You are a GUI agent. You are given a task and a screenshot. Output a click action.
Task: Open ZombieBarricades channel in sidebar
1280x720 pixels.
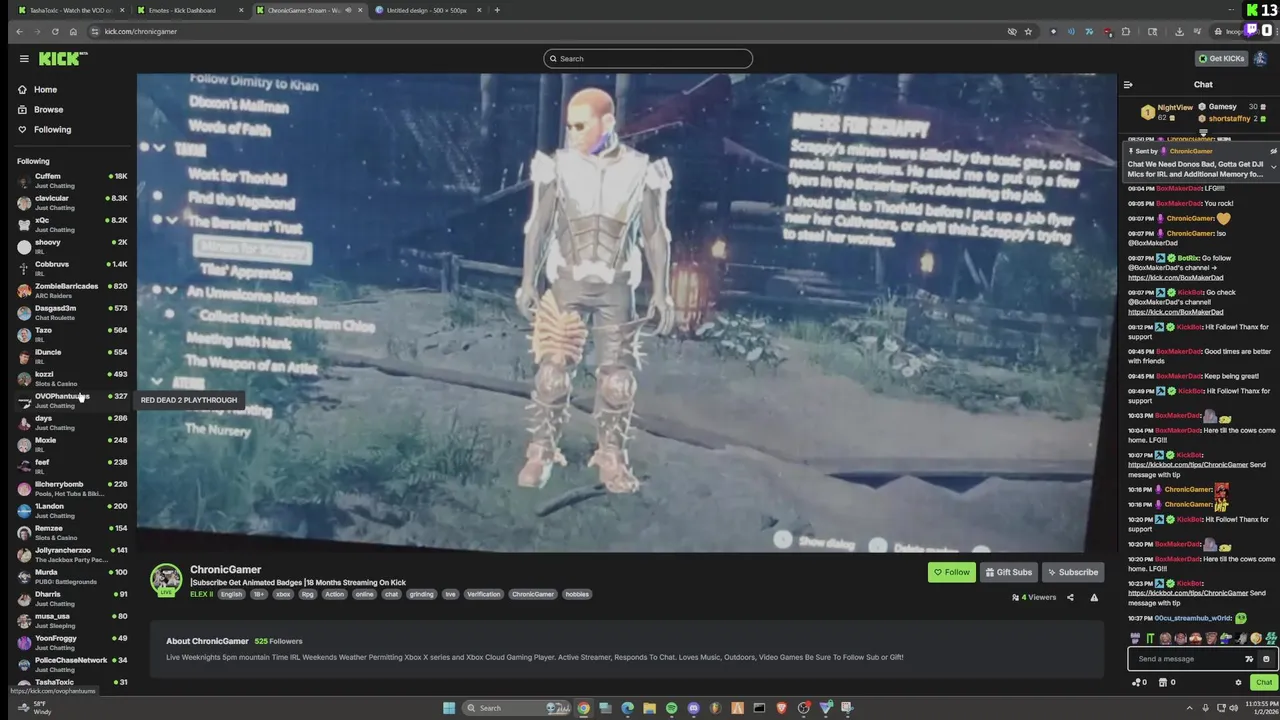tap(72, 290)
